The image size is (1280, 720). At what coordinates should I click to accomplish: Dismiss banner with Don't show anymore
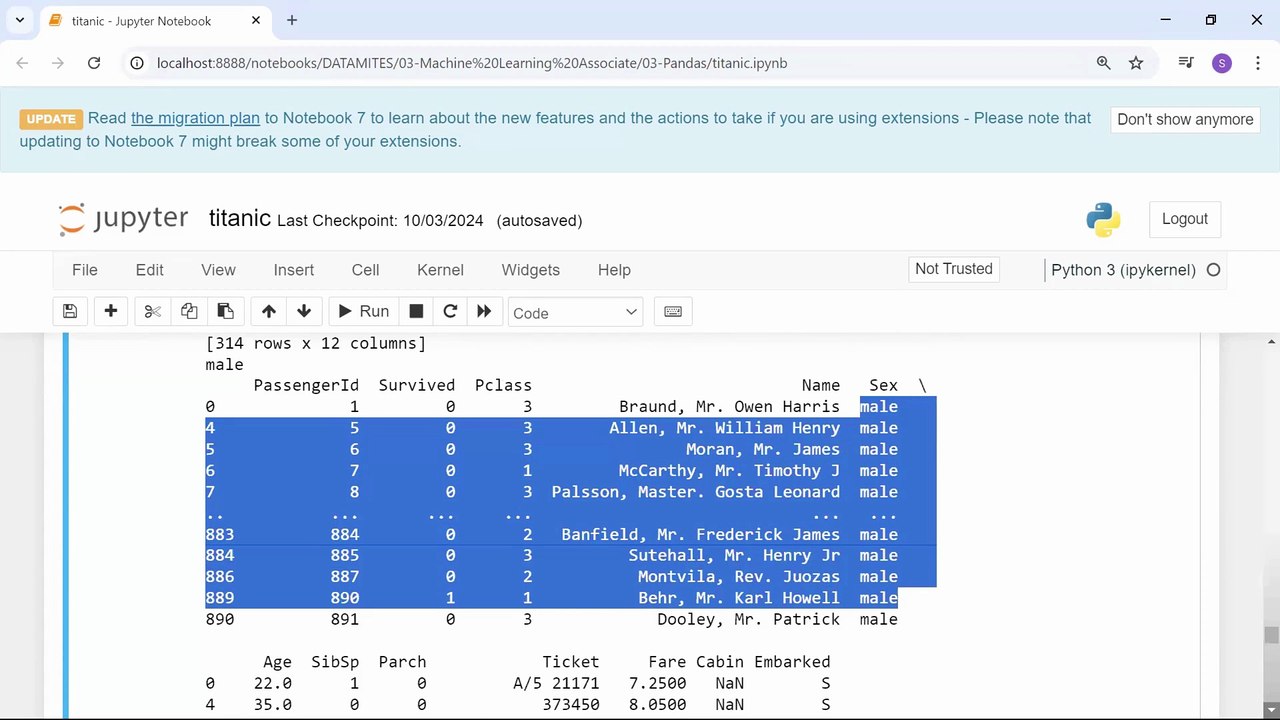click(1185, 119)
